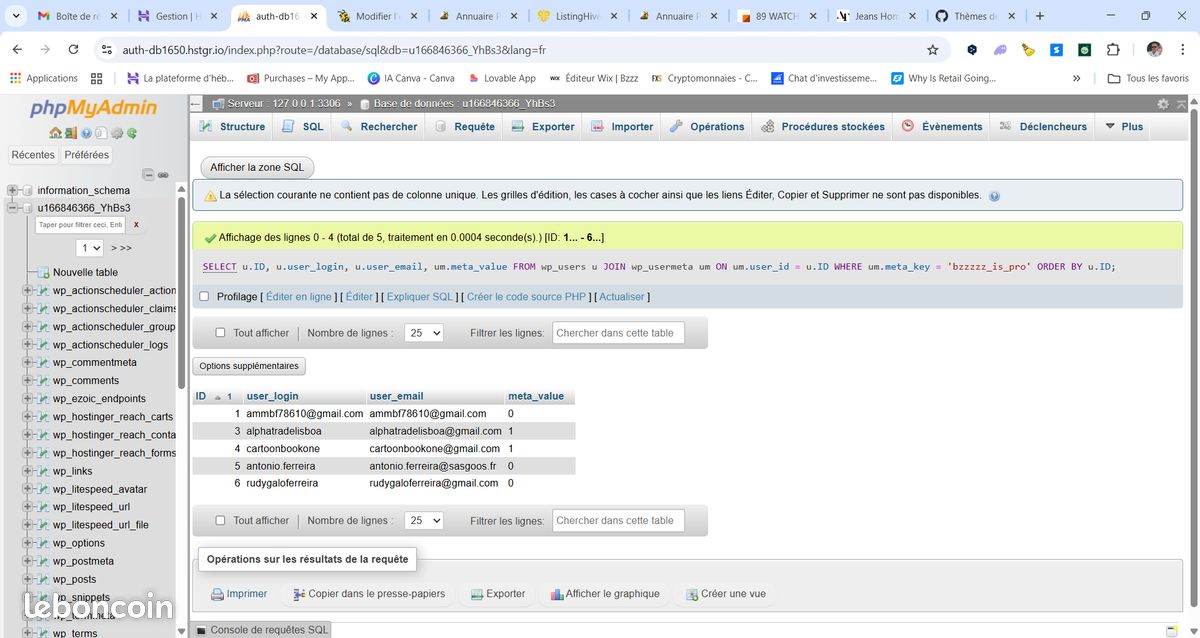This screenshot has height=638, width=1200.
Task: Open page settings gear at top right of phpMyAdmin
Action: click(1163, 103)
